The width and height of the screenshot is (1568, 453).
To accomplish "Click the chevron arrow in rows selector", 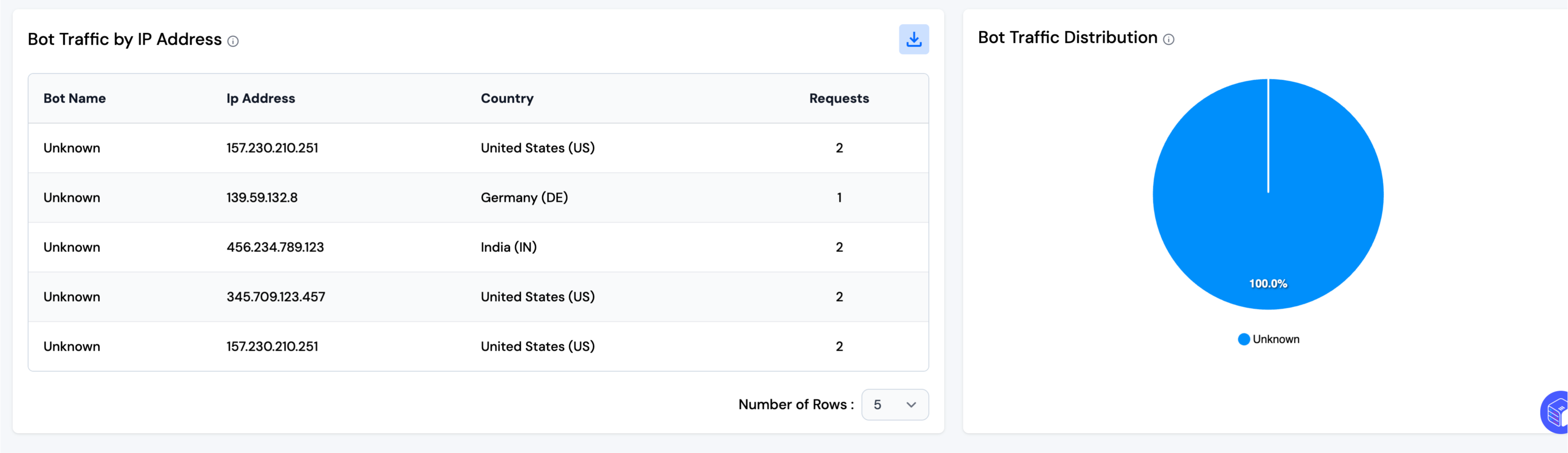I will click(x=911, y=405).
